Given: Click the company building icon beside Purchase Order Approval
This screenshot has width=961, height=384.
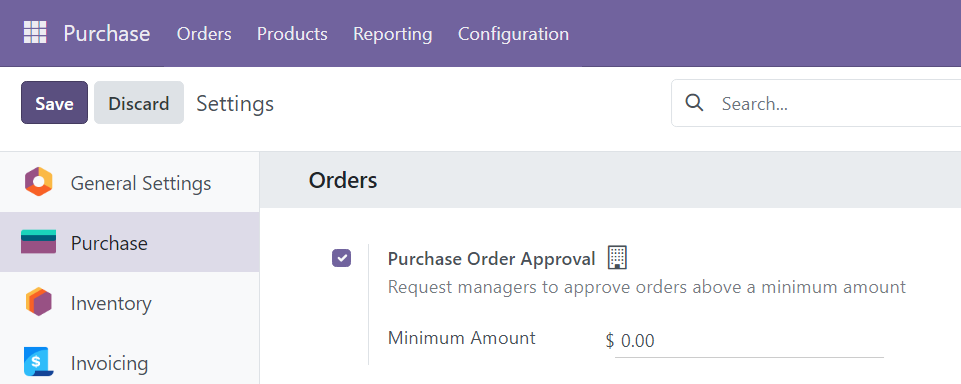Looking at the screenshot, I should (617, 258).
